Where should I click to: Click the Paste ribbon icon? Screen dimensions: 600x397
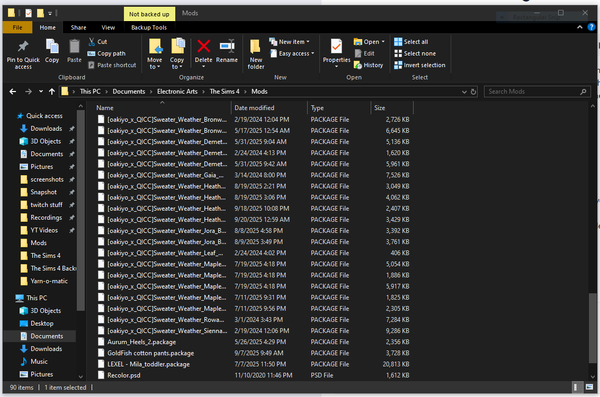point(74,47)
